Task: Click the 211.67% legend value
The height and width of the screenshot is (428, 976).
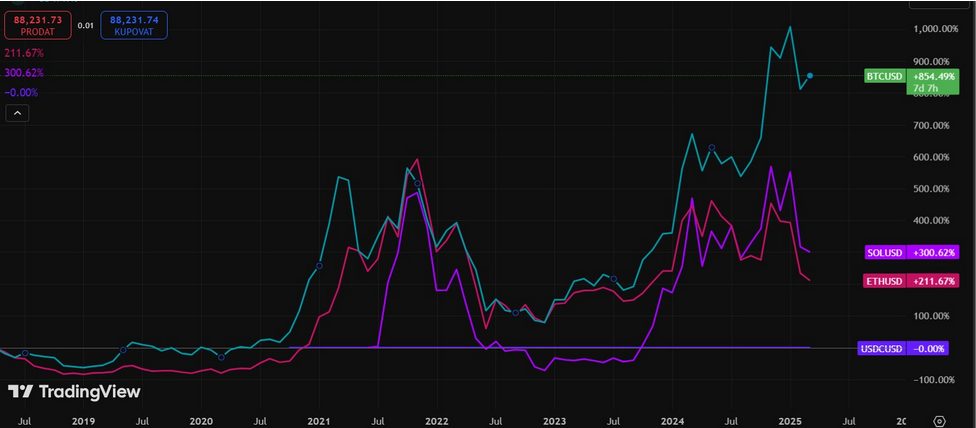Action: click(24, 54)
